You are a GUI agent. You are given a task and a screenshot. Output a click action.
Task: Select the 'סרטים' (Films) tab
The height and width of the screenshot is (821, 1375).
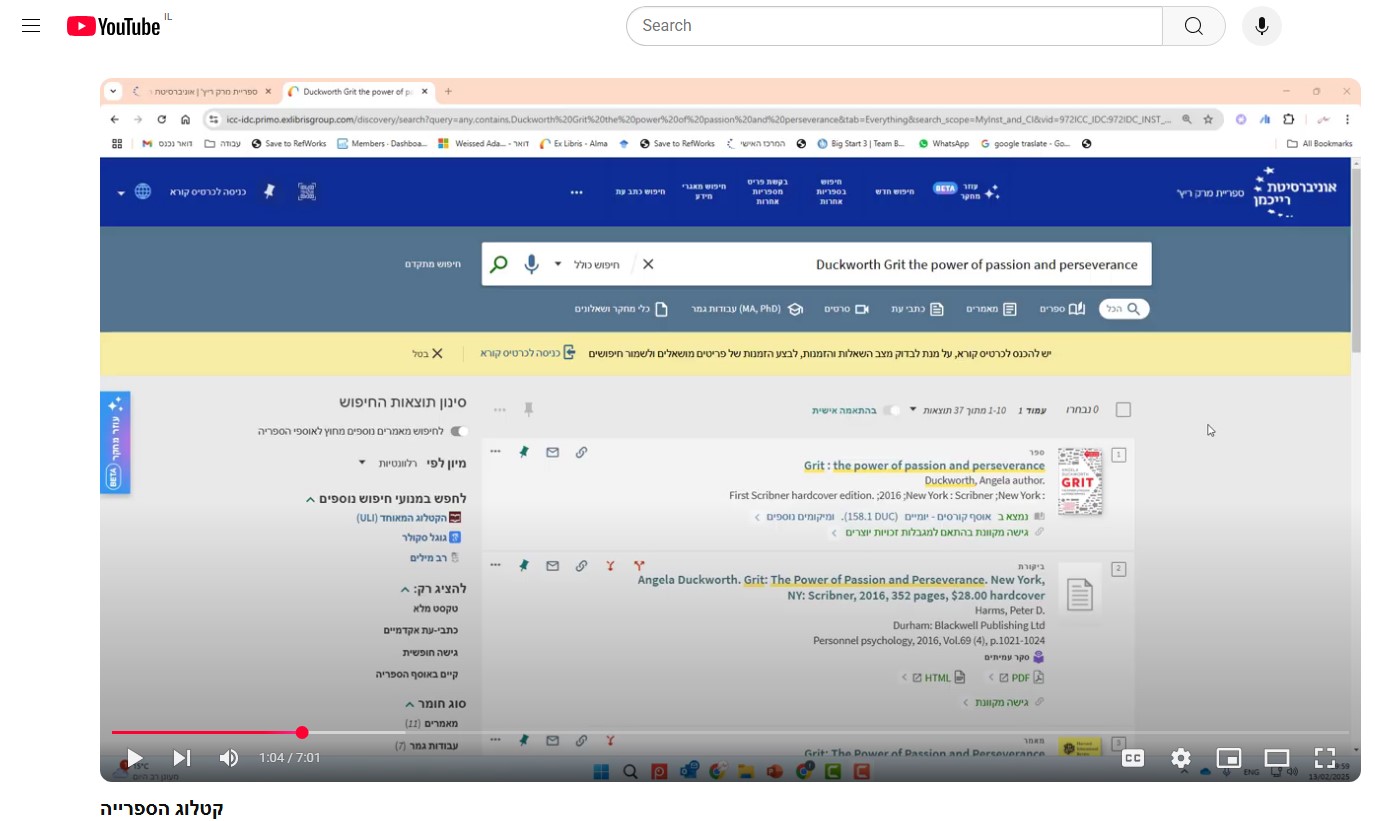846,309
